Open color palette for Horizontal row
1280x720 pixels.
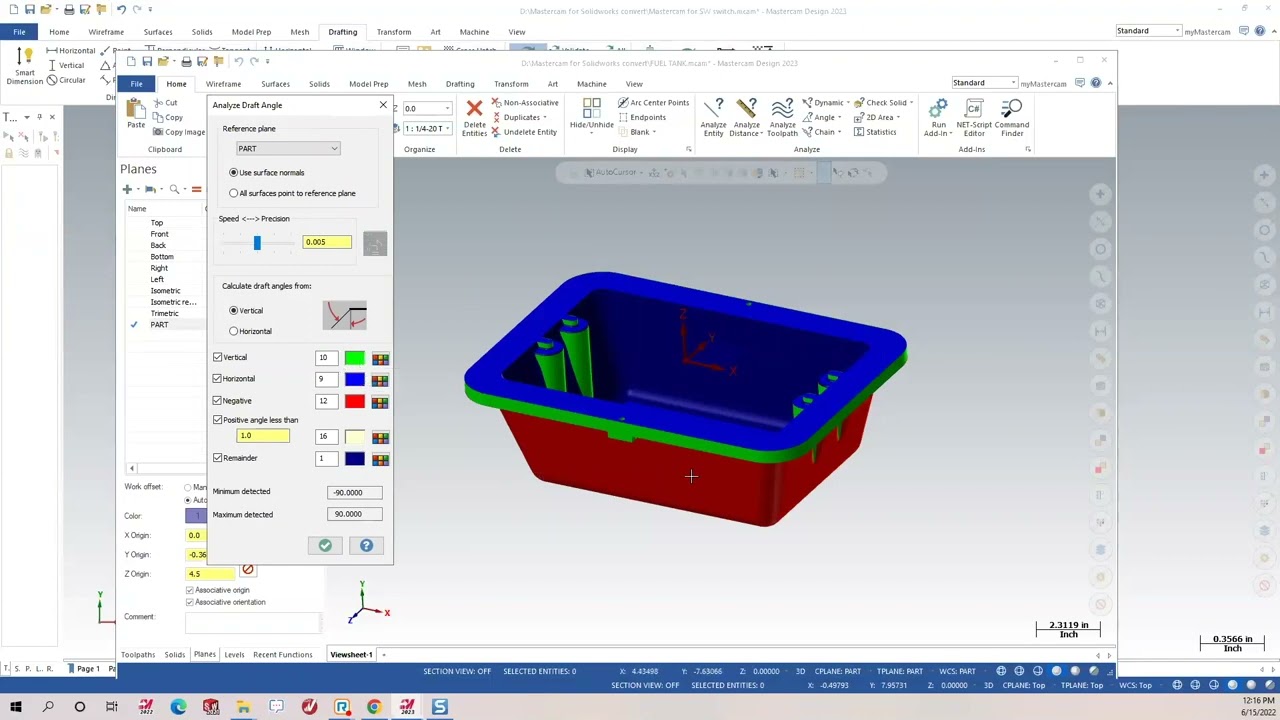pyautogui.click(x=380, y=380)
